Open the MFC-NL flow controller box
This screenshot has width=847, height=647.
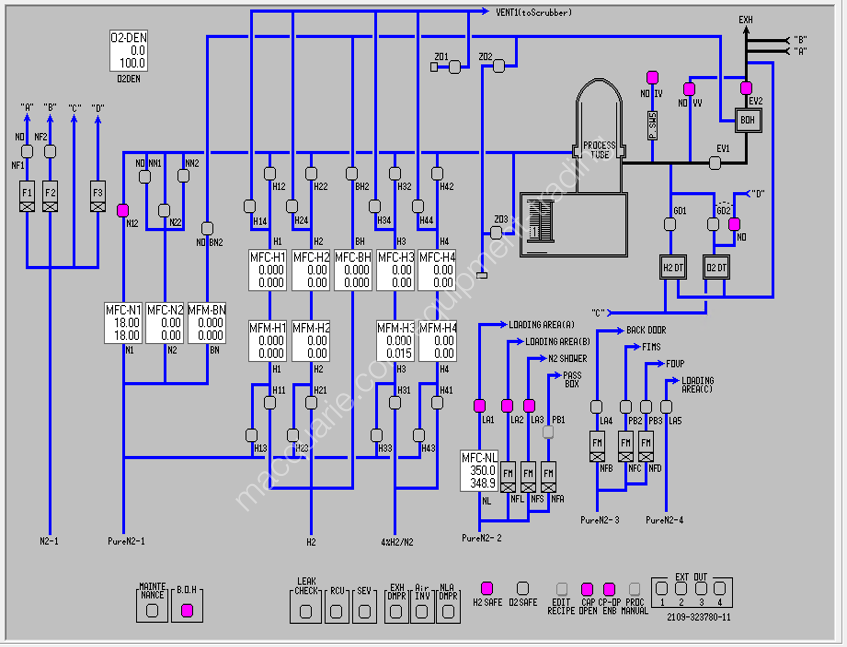point(479,471)
